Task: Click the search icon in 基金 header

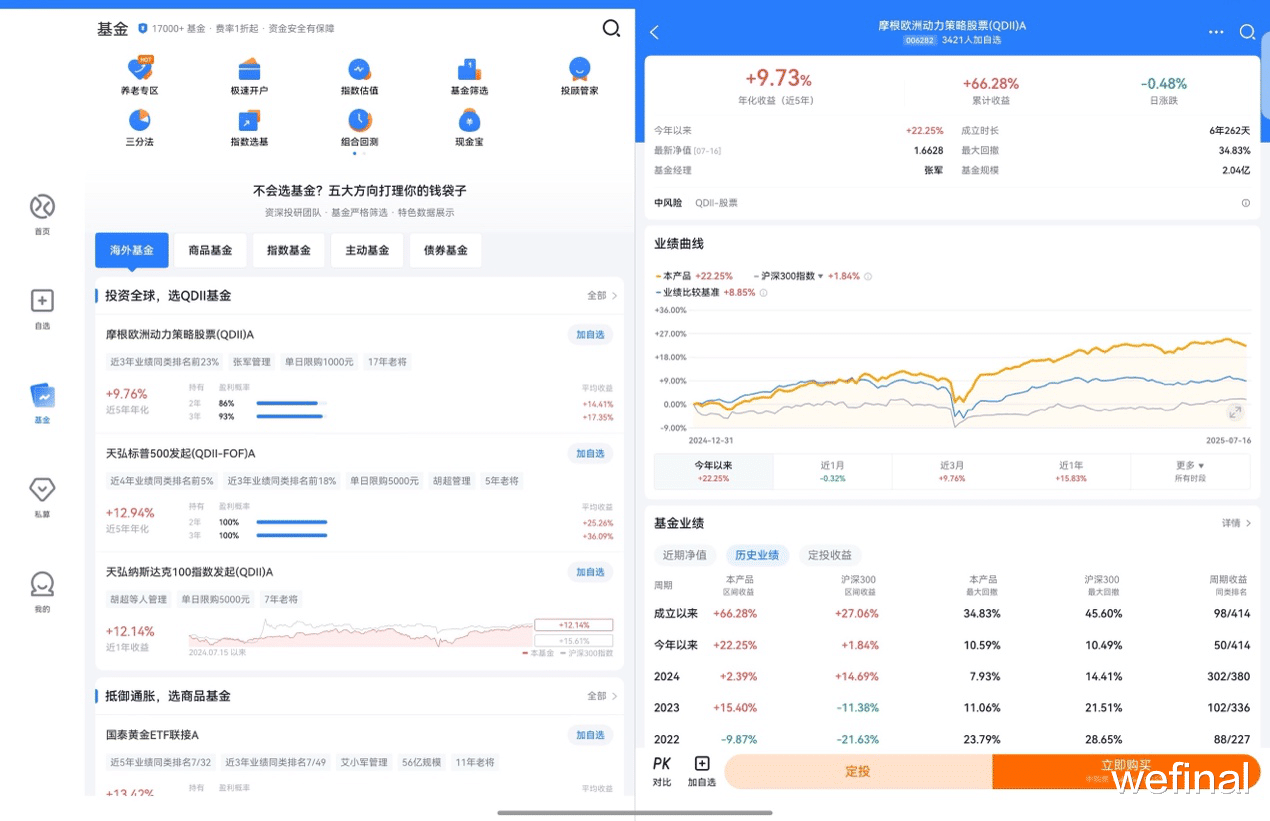Action: point(611,28)
